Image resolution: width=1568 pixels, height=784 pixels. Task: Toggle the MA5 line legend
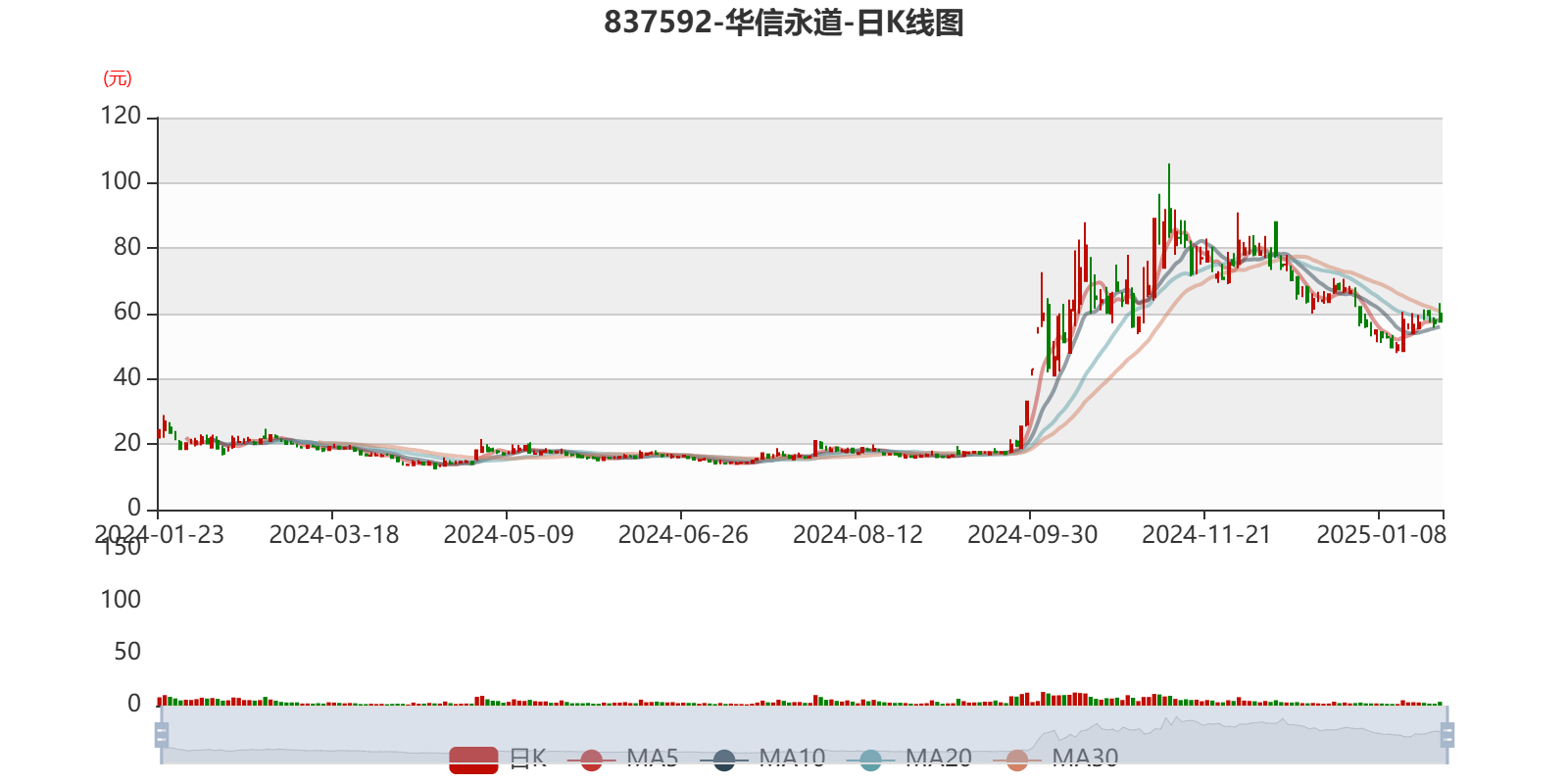(x=622, y=759)
